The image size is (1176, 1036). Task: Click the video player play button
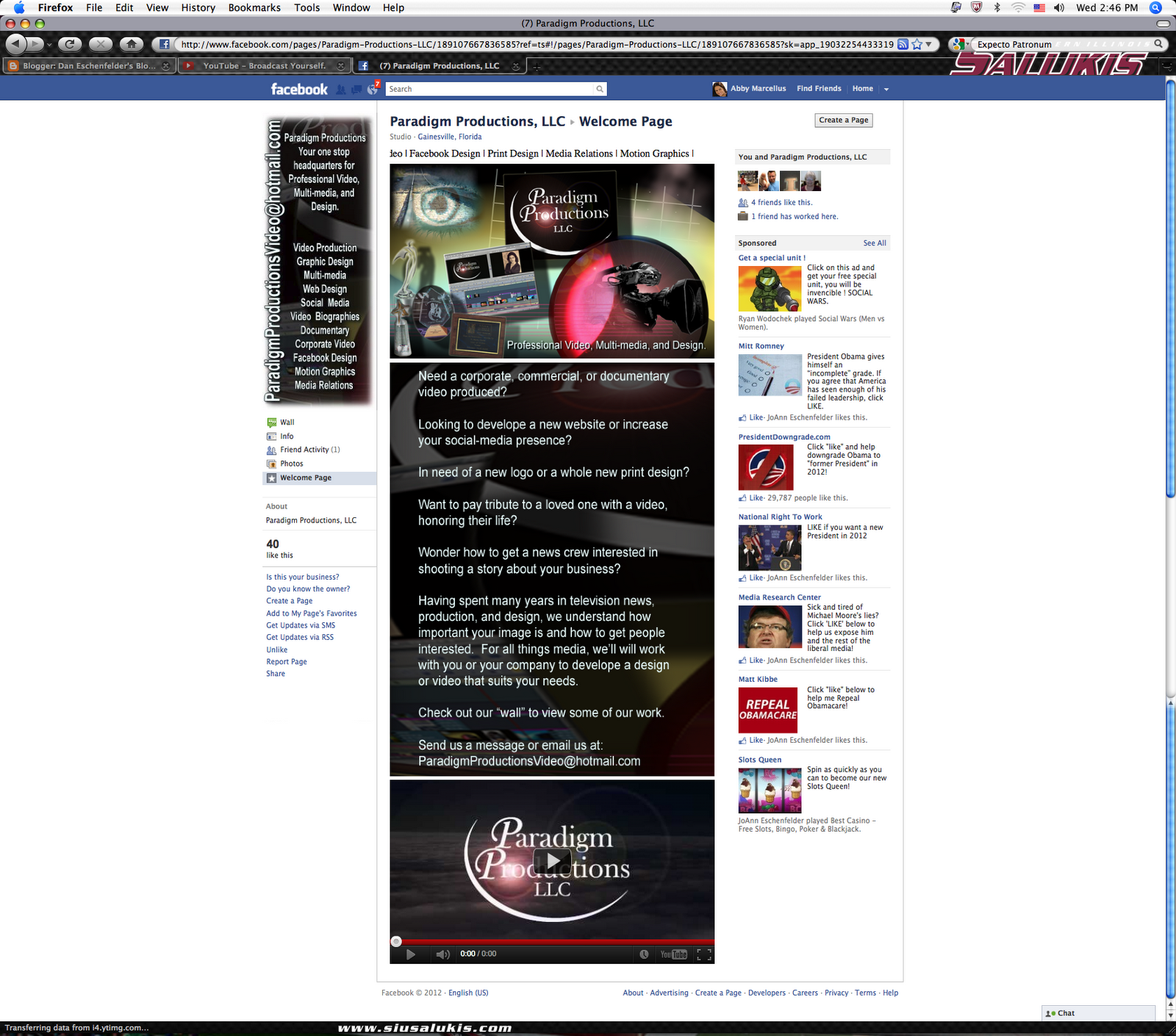(x=411, y=954)
